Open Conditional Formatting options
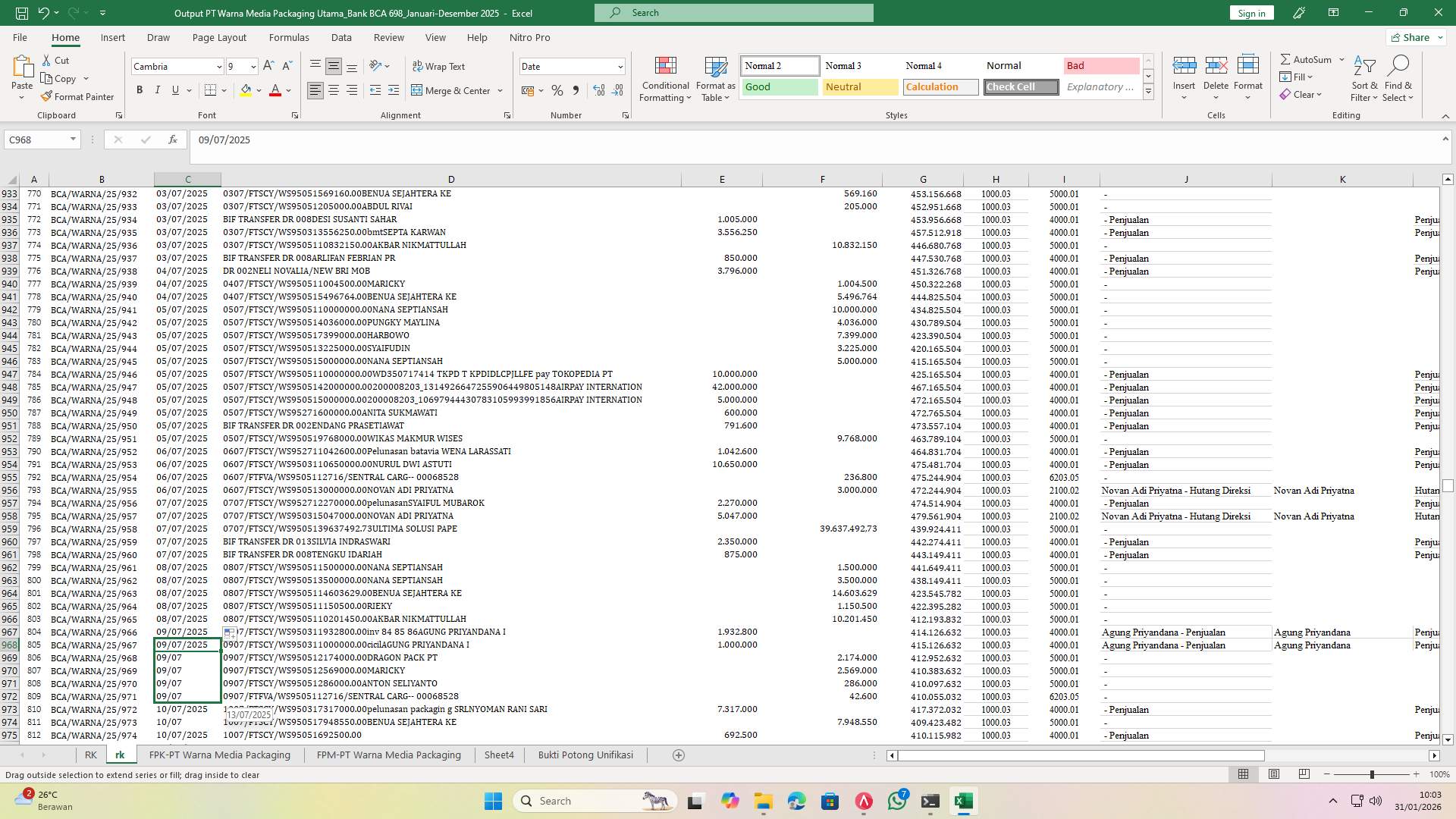 [665, 79]
